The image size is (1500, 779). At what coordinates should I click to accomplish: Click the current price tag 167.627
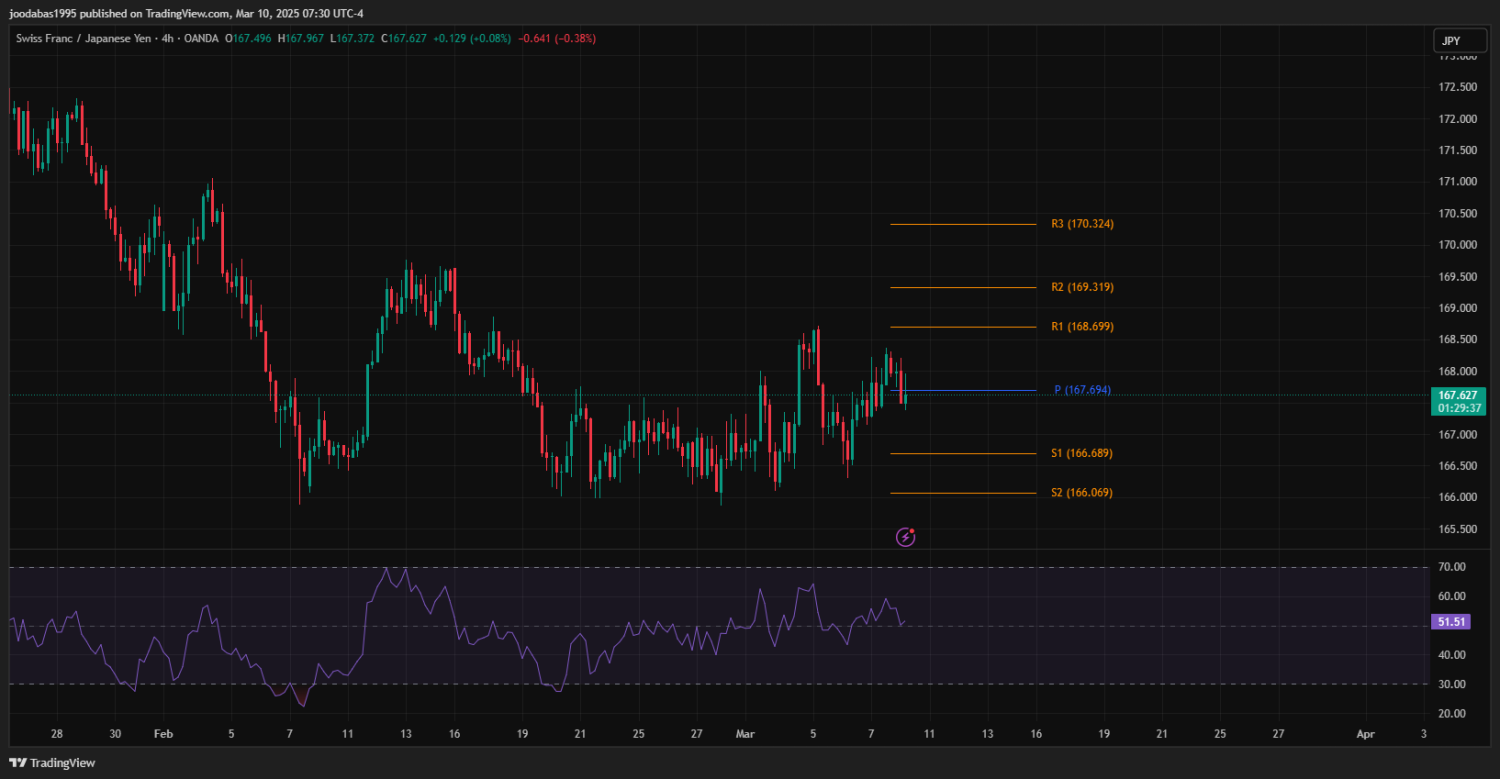(1457, 395)
